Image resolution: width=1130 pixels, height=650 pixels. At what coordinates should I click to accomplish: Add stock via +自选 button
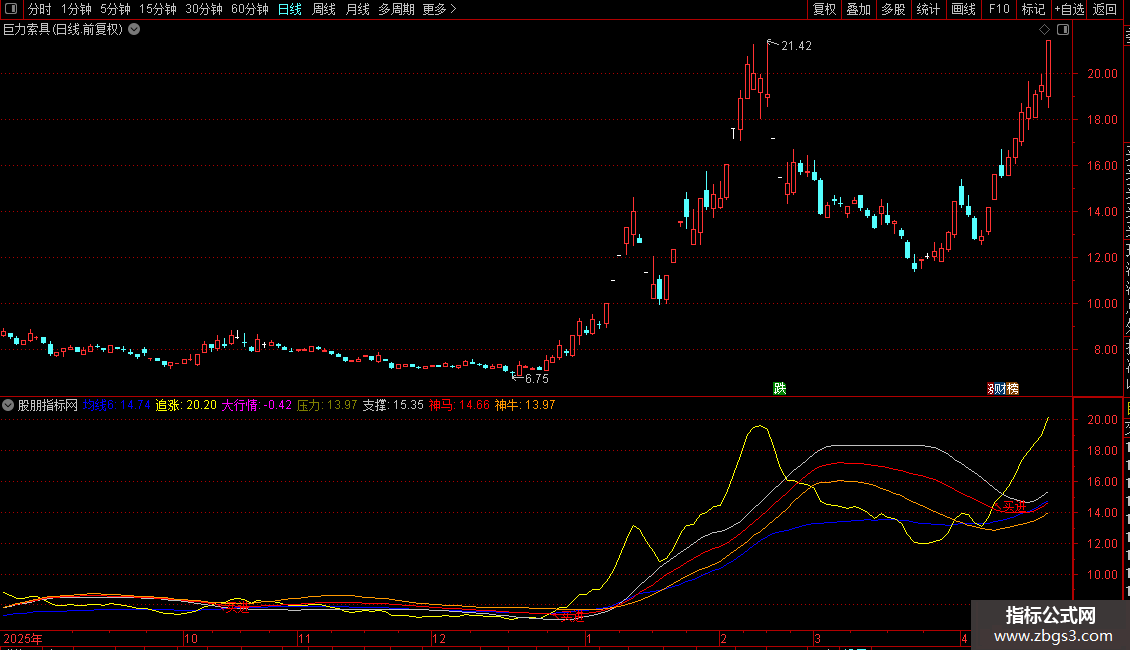pos(1069,9)
